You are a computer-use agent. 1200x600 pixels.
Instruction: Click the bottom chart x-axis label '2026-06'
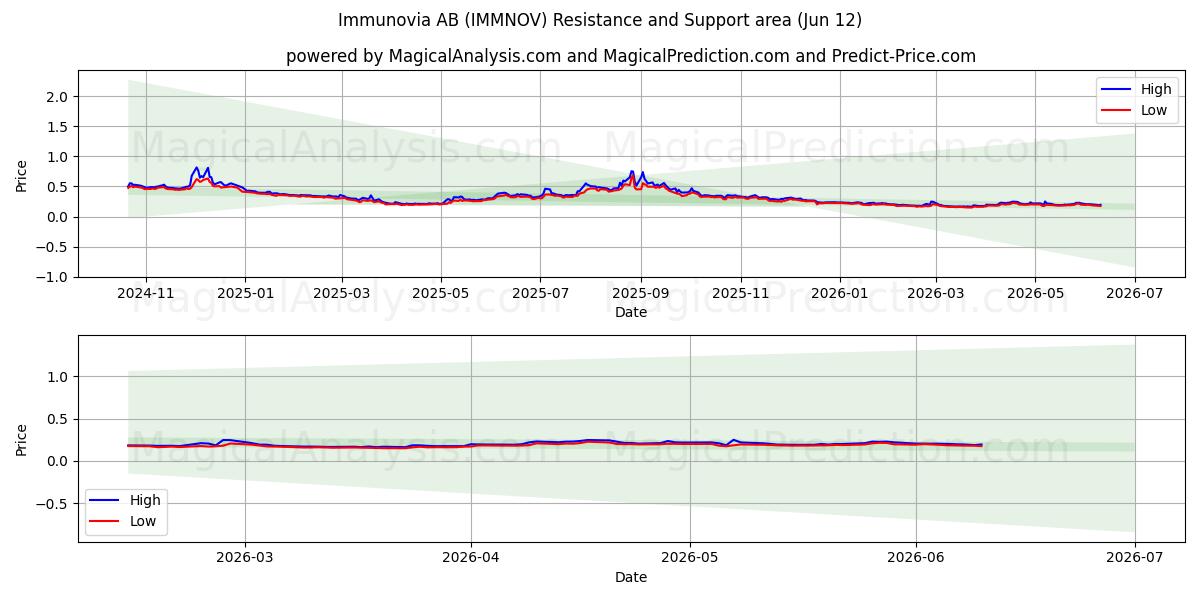point(916,558)
